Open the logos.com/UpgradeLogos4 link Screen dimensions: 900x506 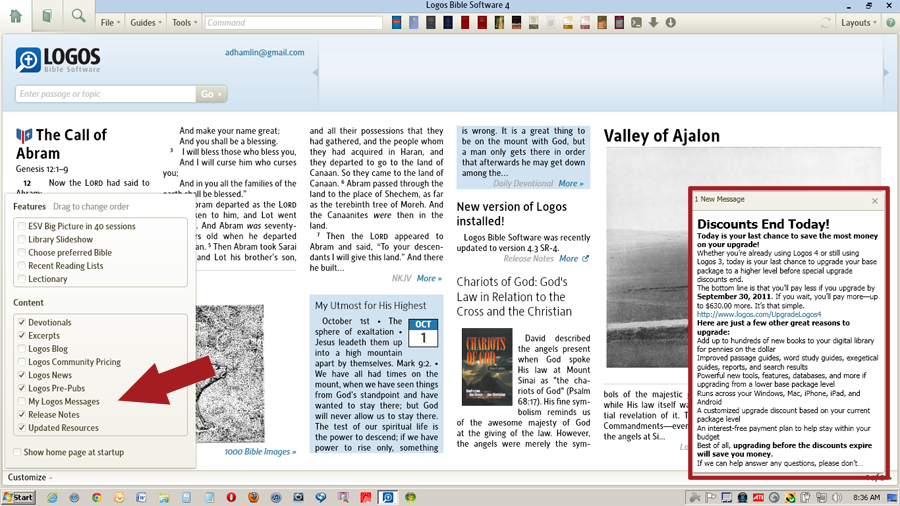click(x=759, y=314)
